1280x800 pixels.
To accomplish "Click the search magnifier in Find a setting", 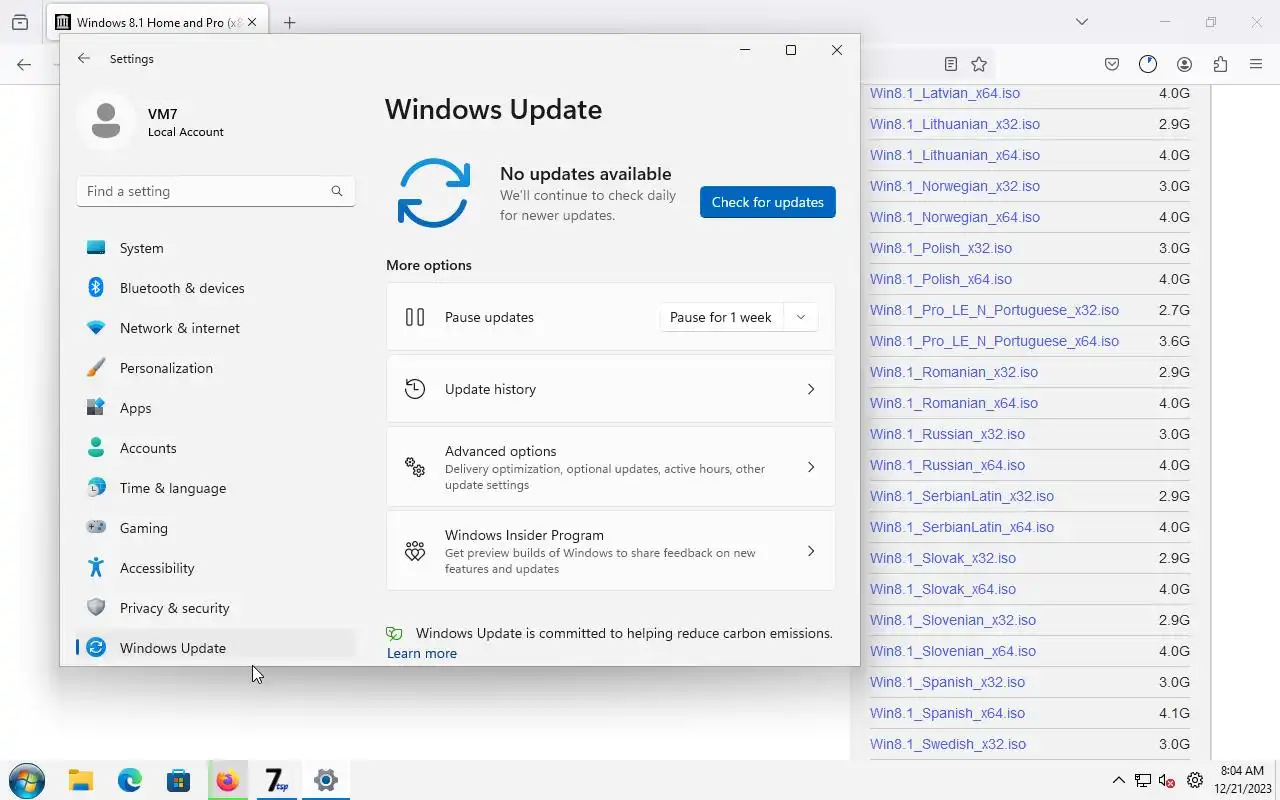I will 337,191.
